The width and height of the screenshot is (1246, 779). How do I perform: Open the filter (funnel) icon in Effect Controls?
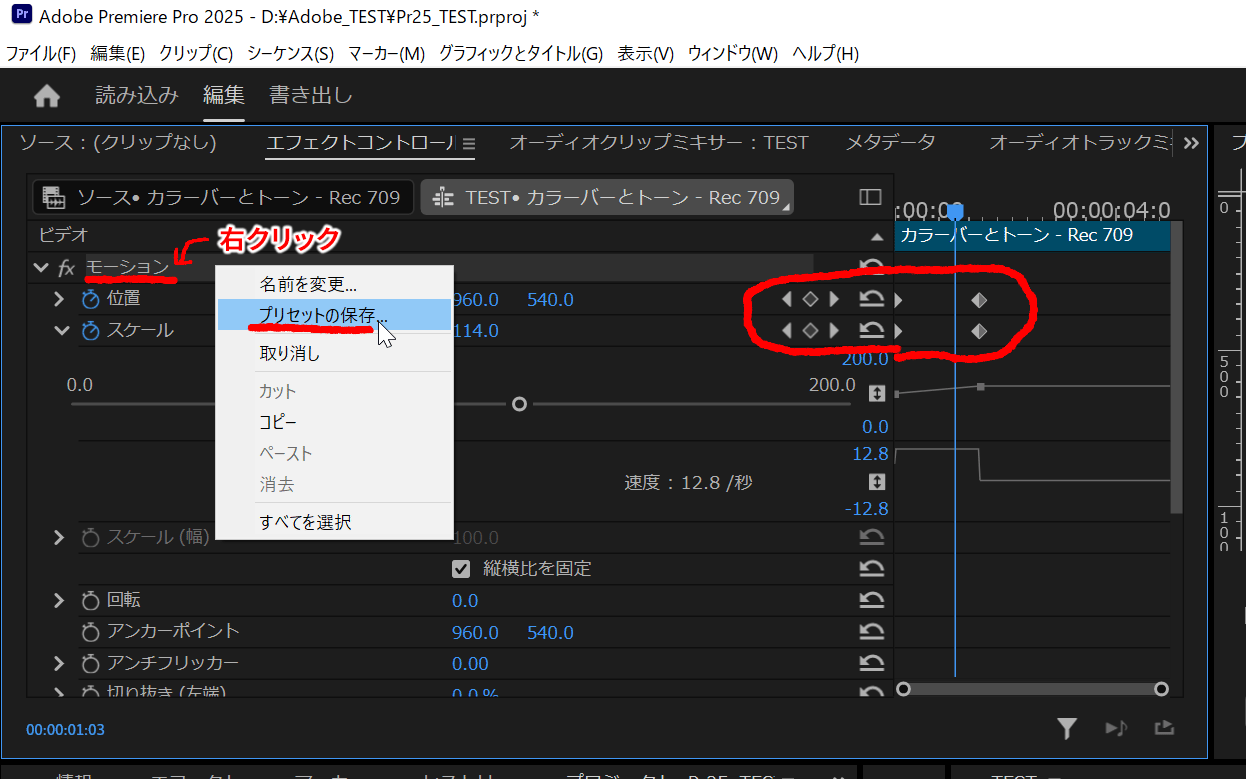tap(1066, 729)
